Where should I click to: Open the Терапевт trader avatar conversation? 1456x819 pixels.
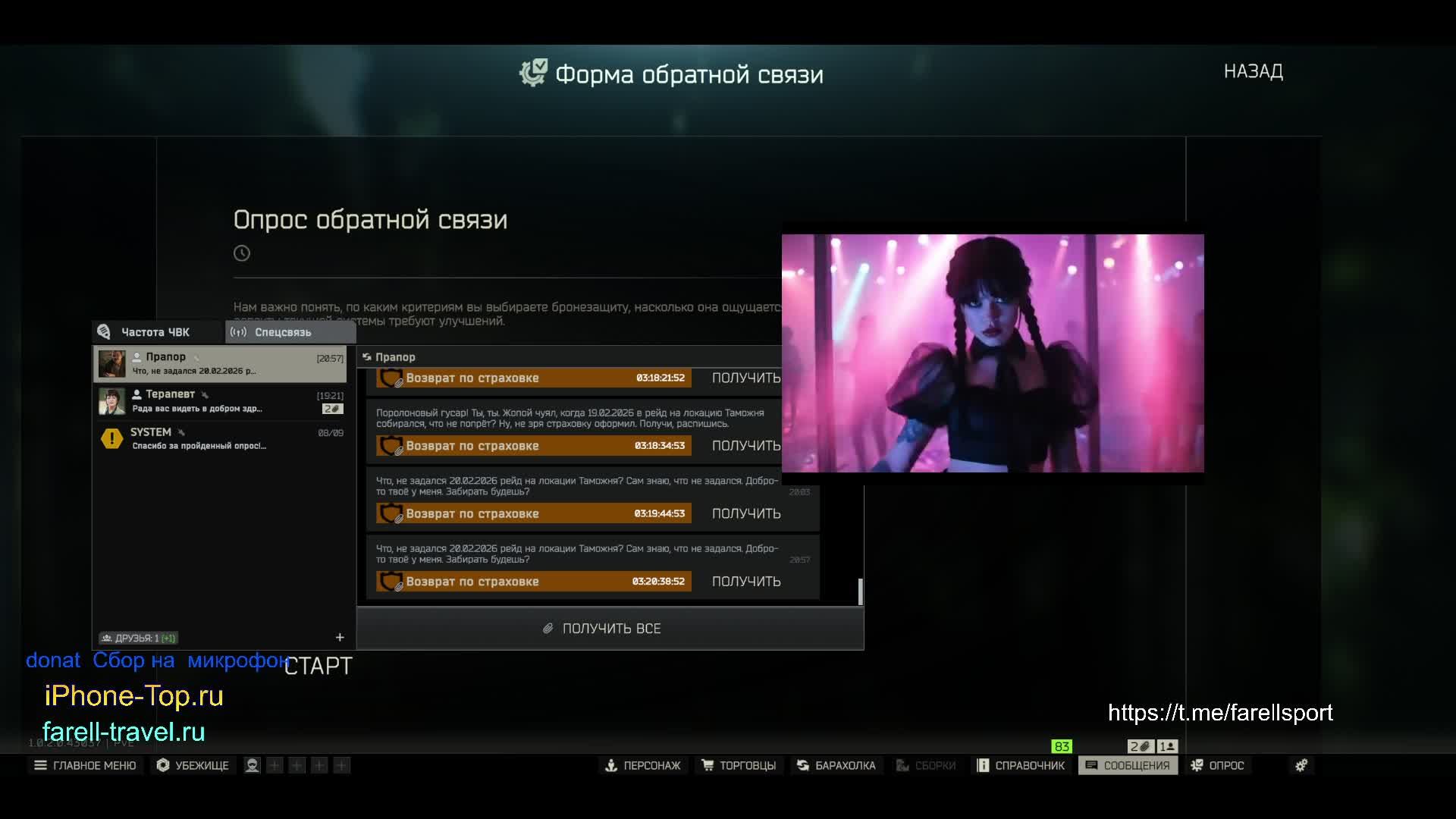112,401
